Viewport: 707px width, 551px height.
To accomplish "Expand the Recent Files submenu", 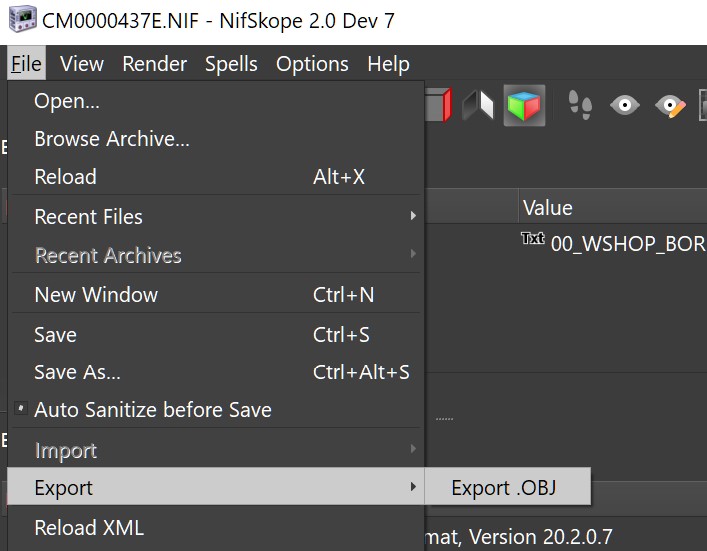I will (88, 217).
